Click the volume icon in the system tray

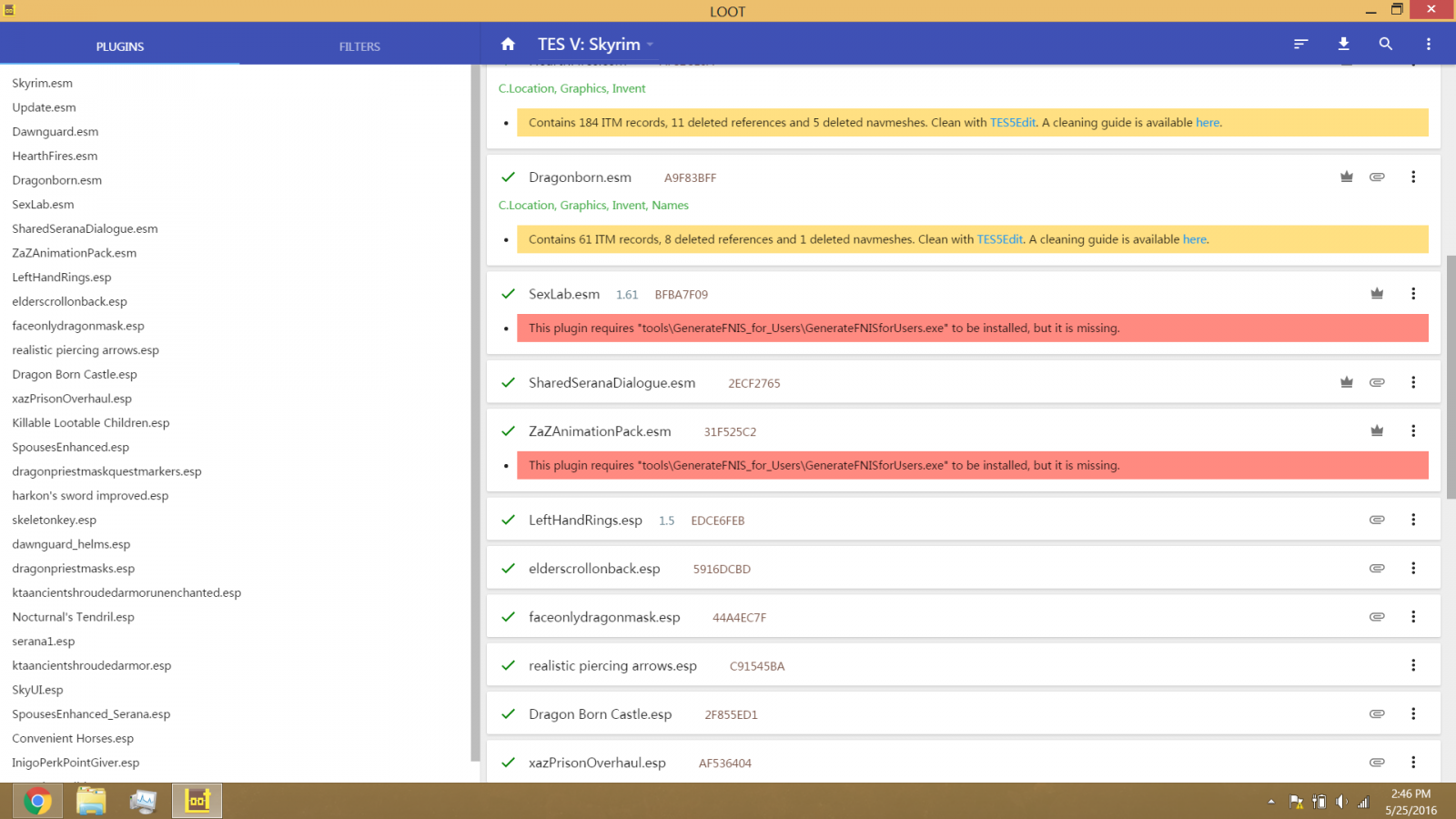coord(1341,802)
